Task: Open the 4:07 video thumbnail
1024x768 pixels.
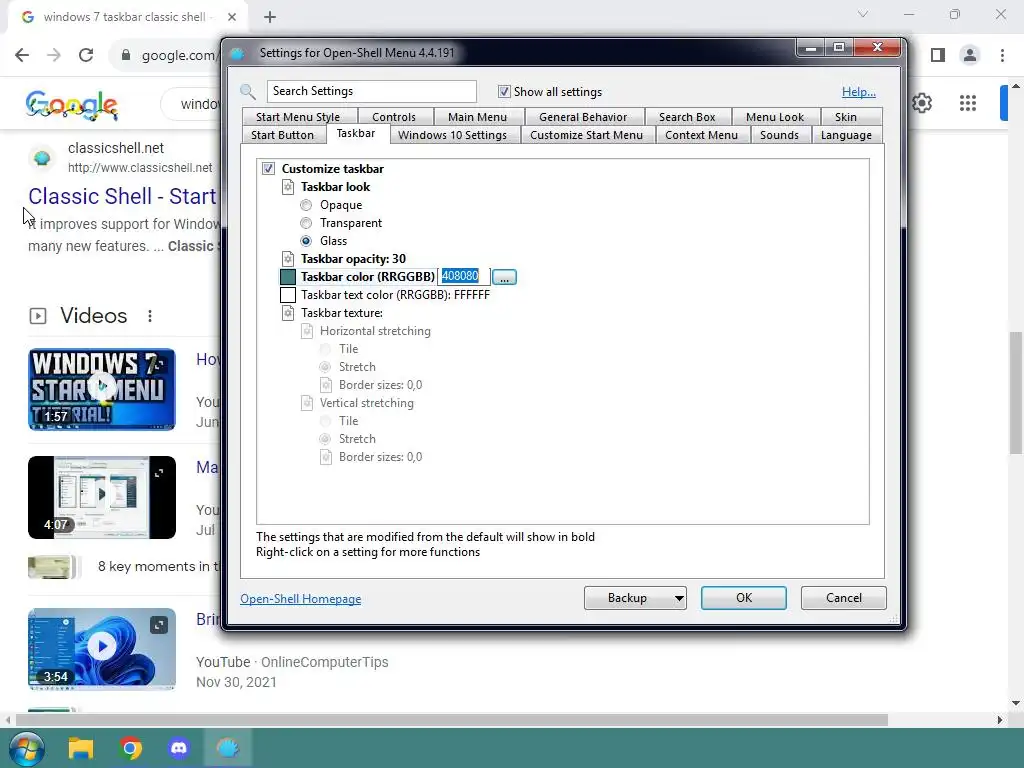Action: pyautogui.click(x=102, y=498)
